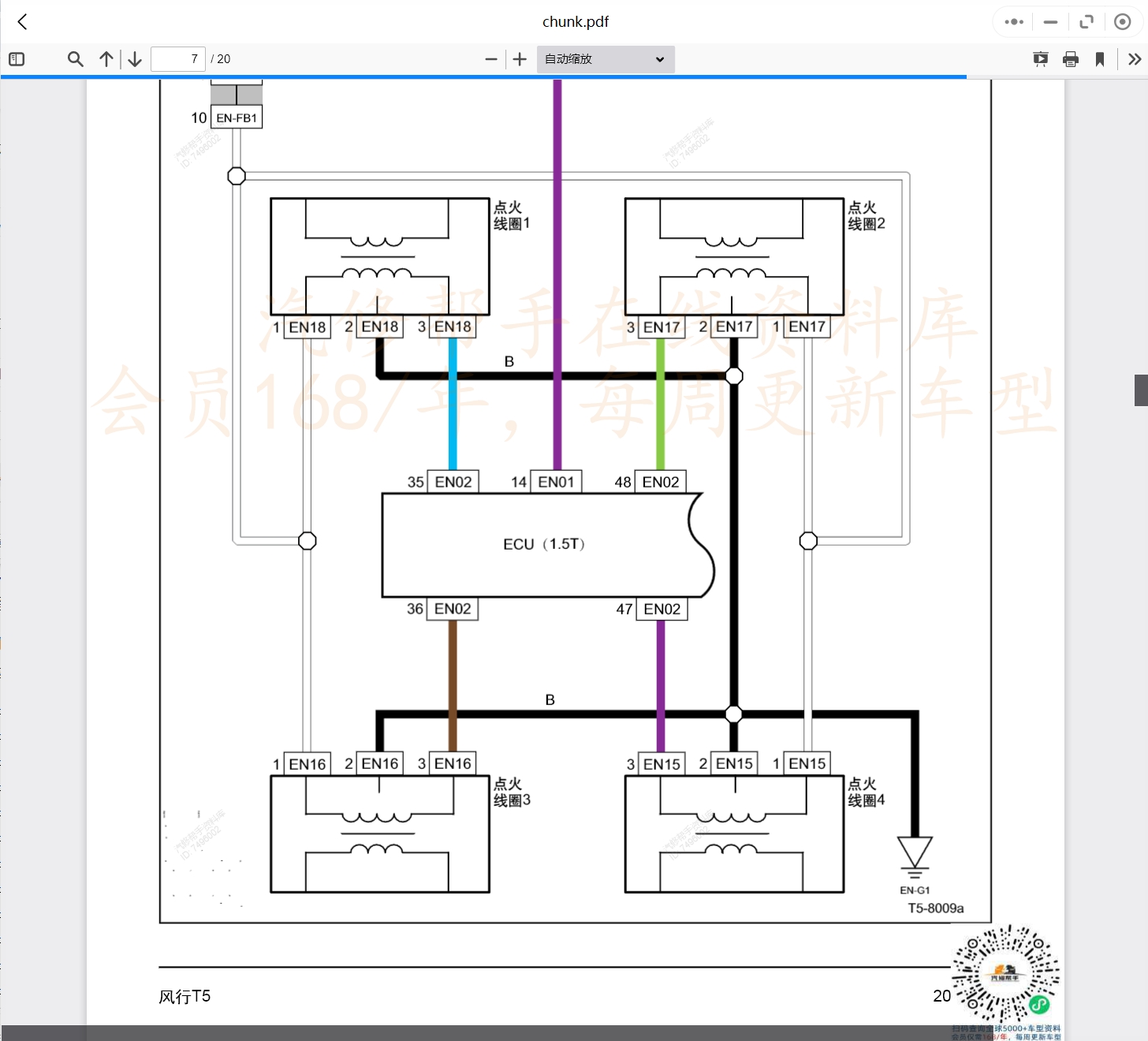
Task: Toggle the window restore size button
Action: pos(1086,22)
